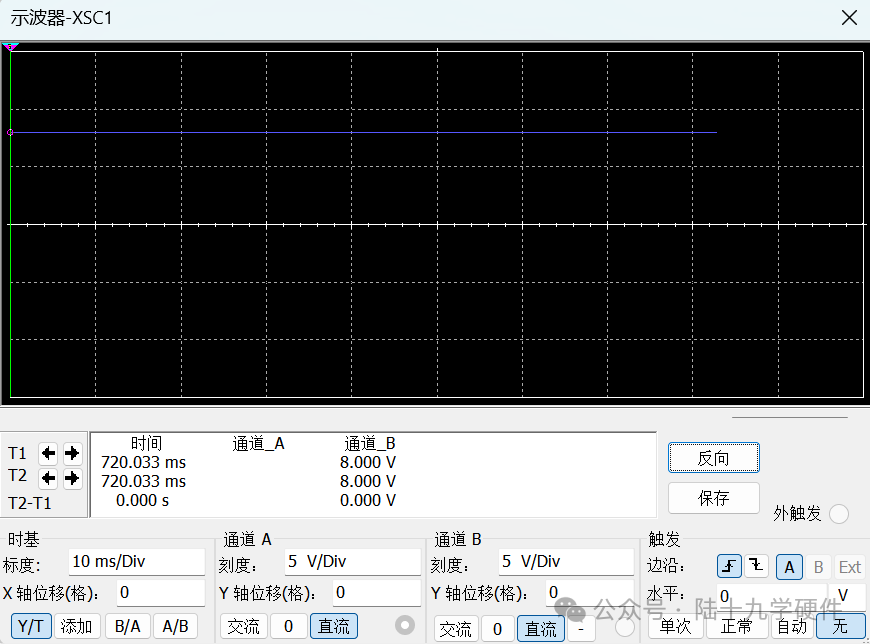Click Channel B Y 轴位移 field

(x=589, y=593)
